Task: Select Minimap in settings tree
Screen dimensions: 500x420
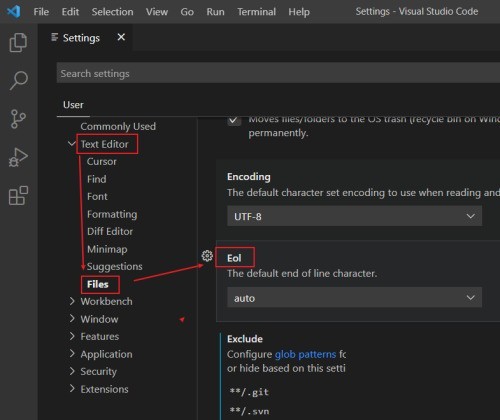Action: (107, 249)
